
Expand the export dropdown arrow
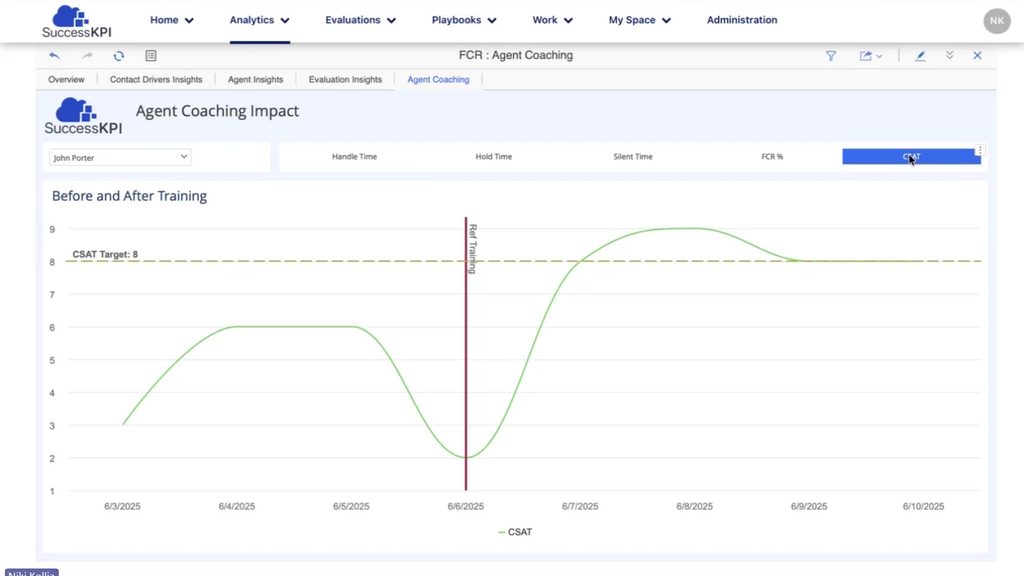880,56
